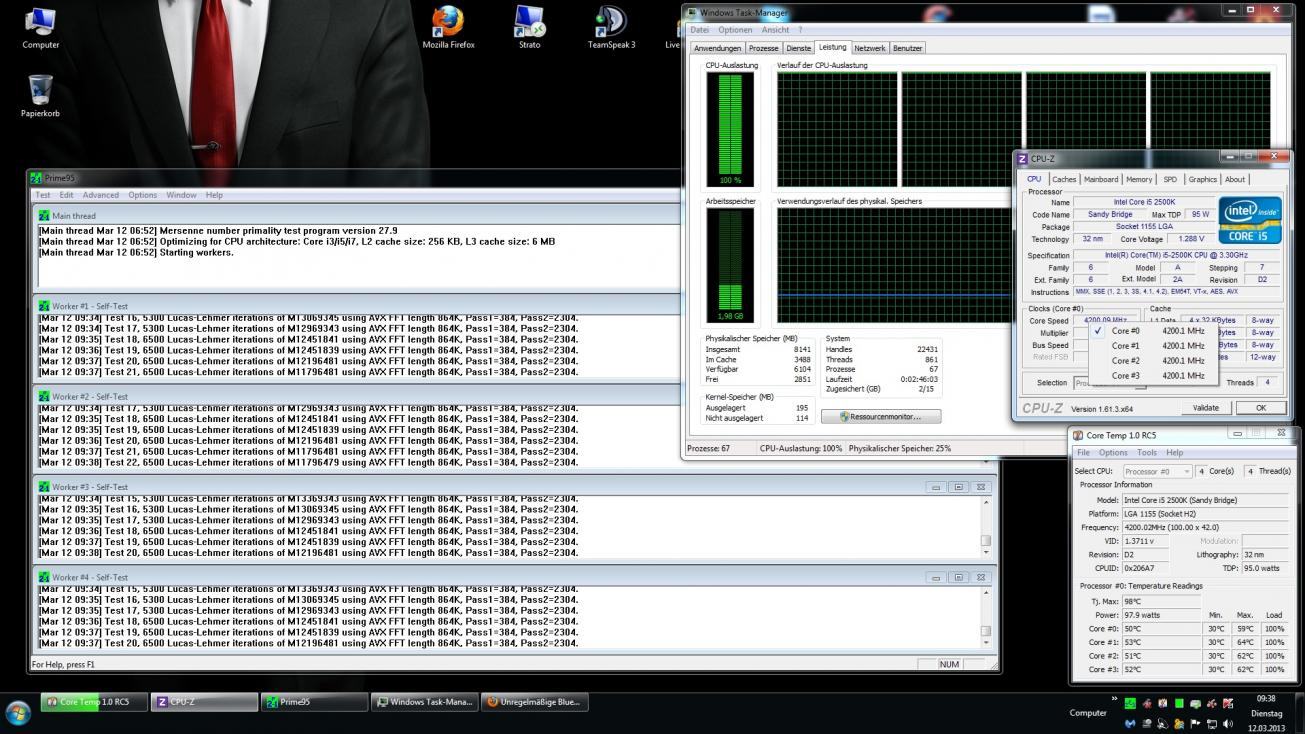Select Core #3 in CPU-Z clocks popup

coord(1152,376)
